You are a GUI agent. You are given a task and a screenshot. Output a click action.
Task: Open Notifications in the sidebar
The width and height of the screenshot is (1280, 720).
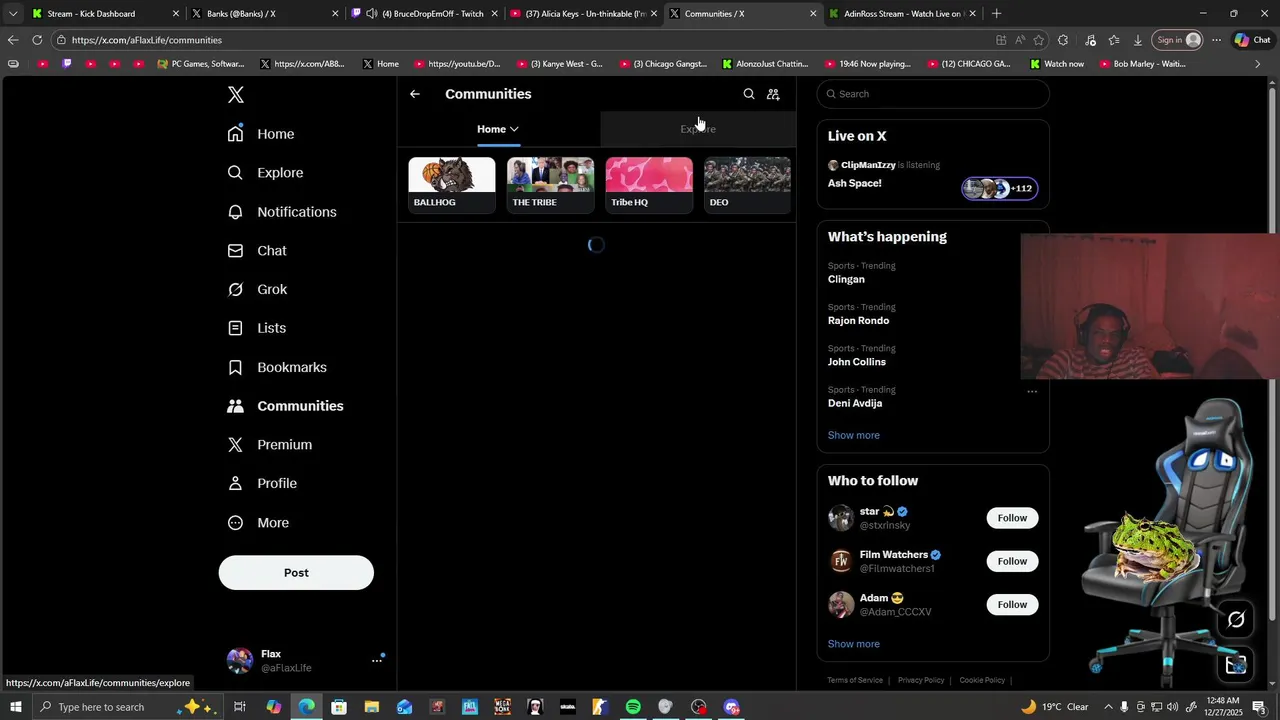(x=283, y=212)
